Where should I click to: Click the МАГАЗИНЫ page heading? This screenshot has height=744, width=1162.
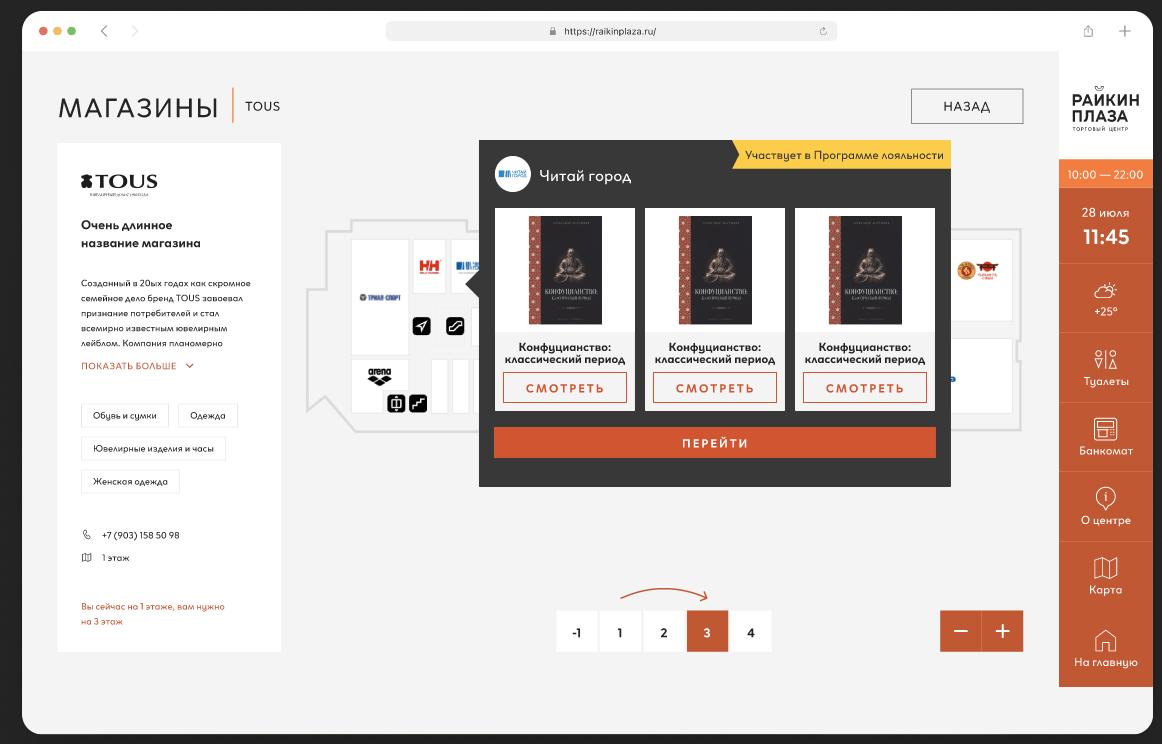click(139, 108)
